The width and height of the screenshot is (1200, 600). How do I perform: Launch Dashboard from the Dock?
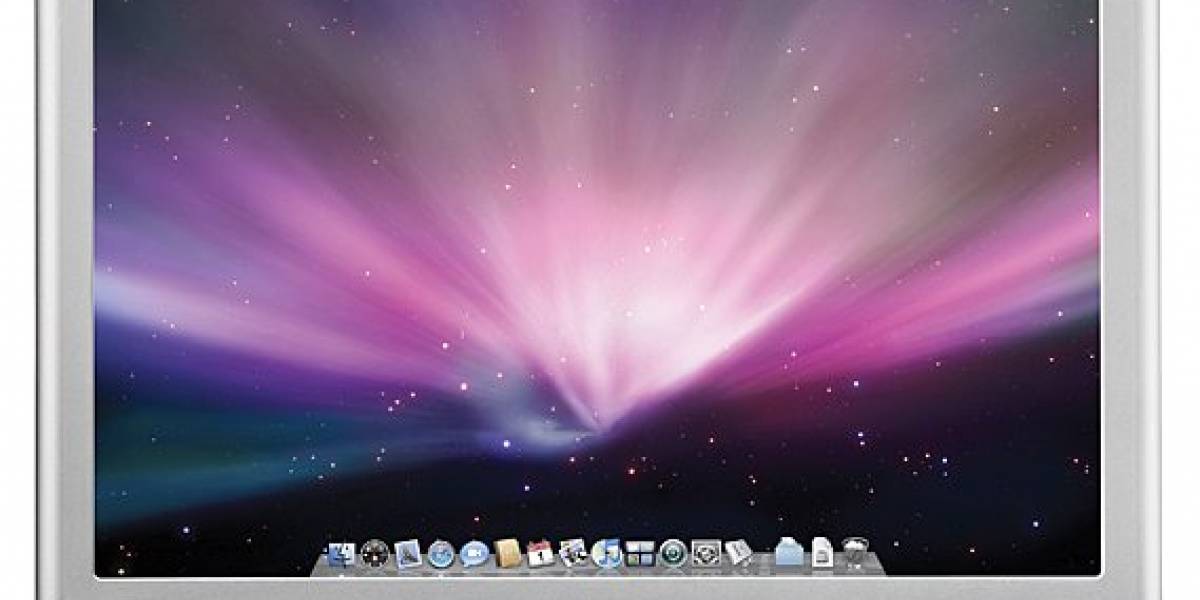coord(375,552)
